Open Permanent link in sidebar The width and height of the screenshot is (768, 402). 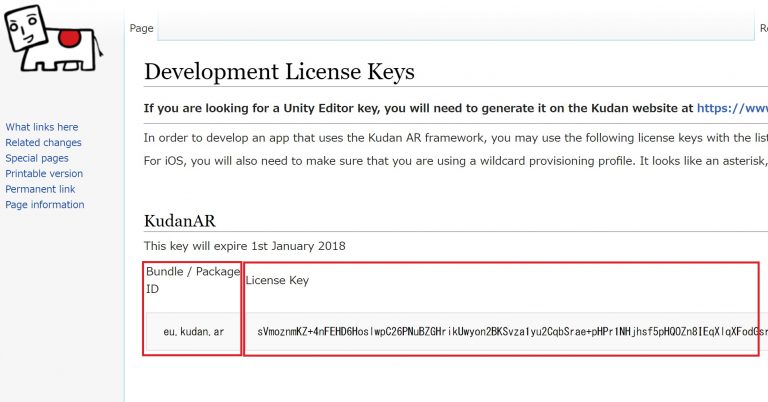click(40, 189)
